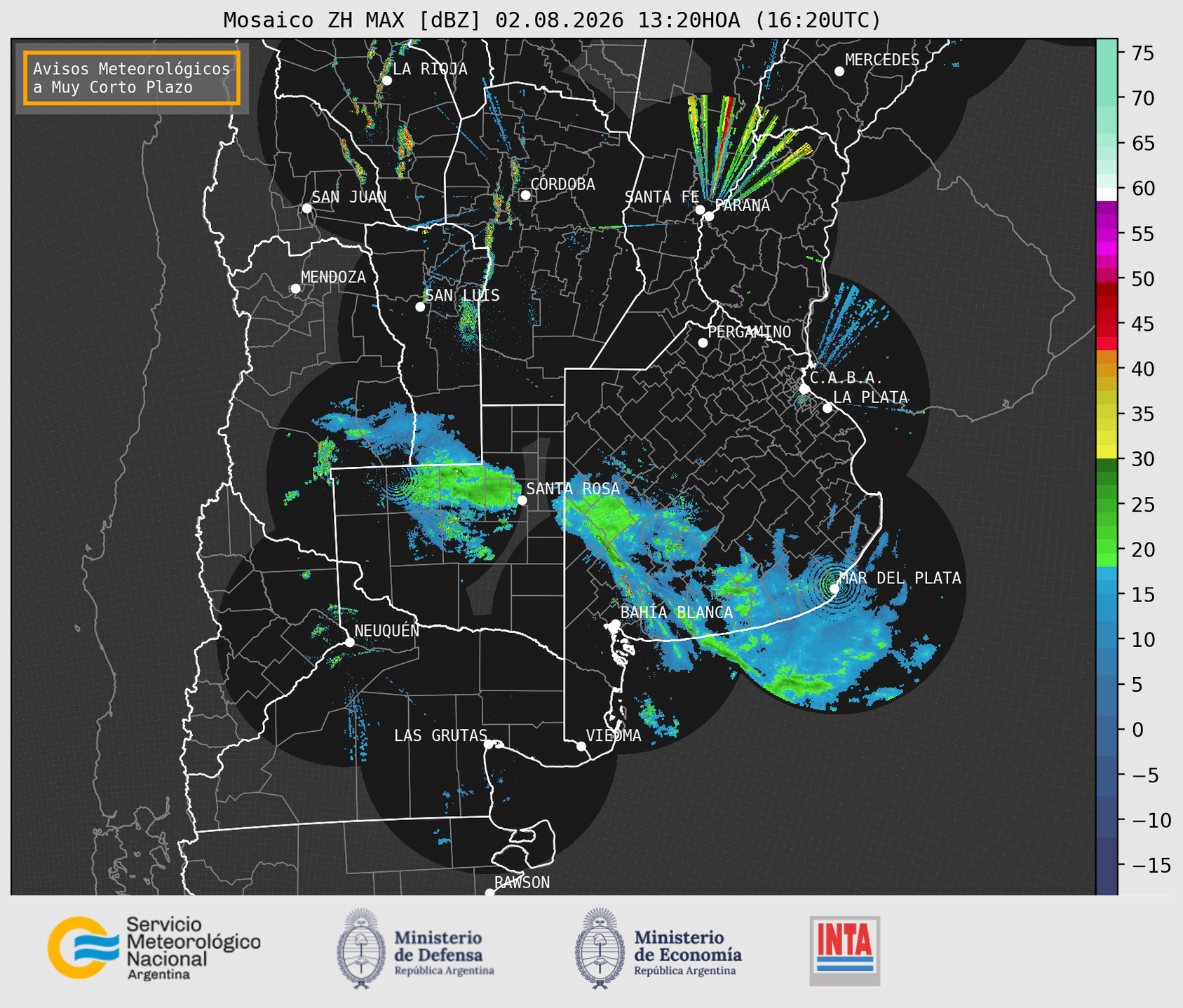The height and width of the screenshot is (1008, 1183).
Task: Click the Neuquén city marker
Action: (349, 642)
